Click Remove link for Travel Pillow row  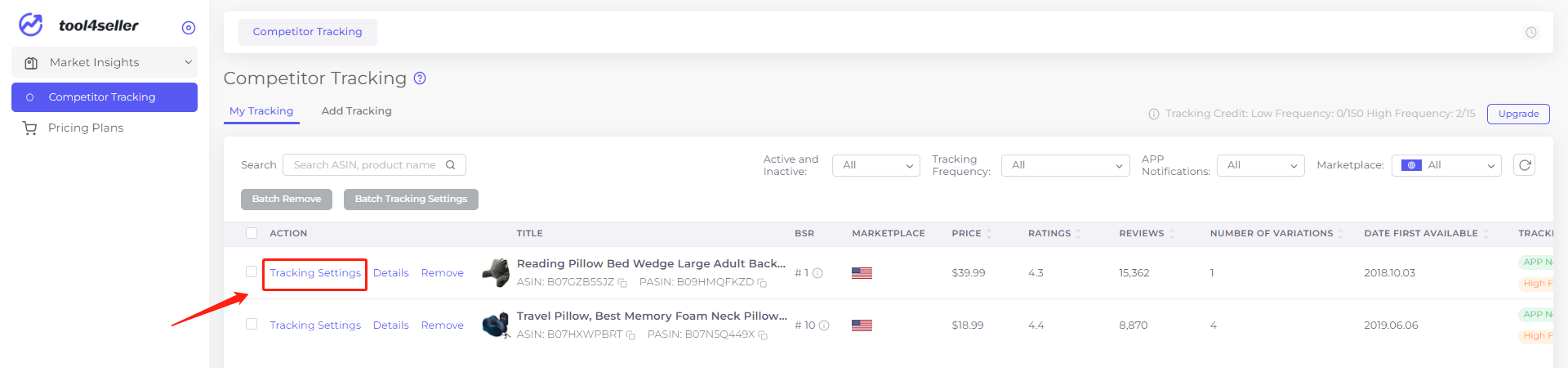tap(443, 325)
